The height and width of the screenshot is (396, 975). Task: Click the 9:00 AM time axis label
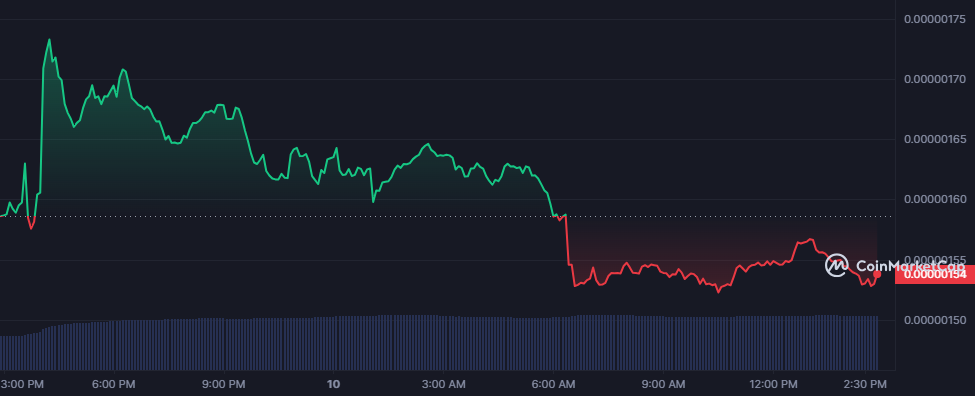[663, 384]
